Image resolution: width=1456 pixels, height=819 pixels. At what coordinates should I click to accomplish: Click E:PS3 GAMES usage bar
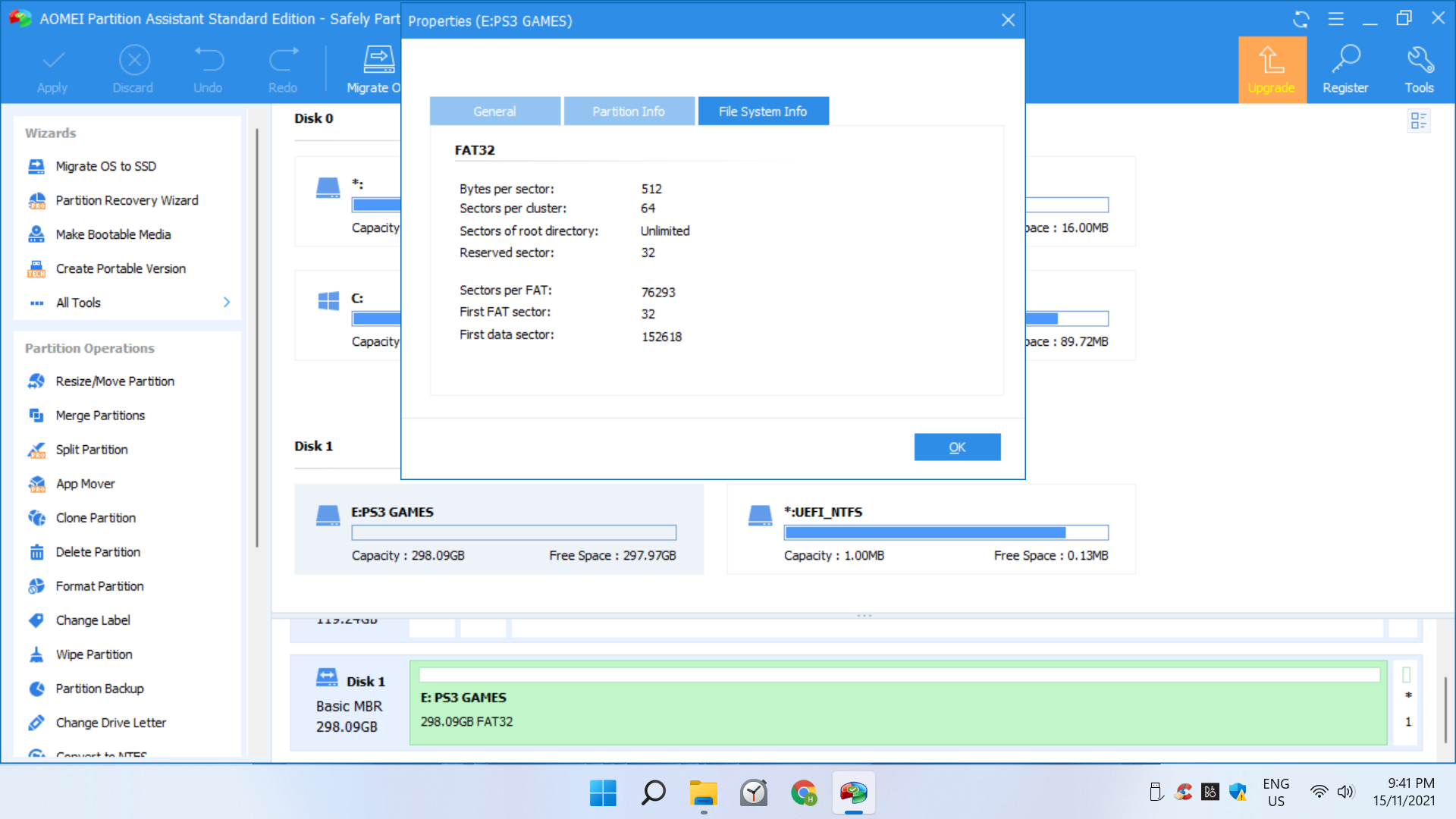[x=513, y=533]
